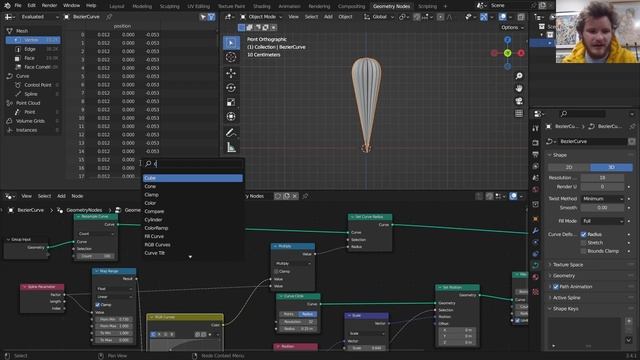
Task: Choose Cylinder from the search results
Action: click(193, 220)
